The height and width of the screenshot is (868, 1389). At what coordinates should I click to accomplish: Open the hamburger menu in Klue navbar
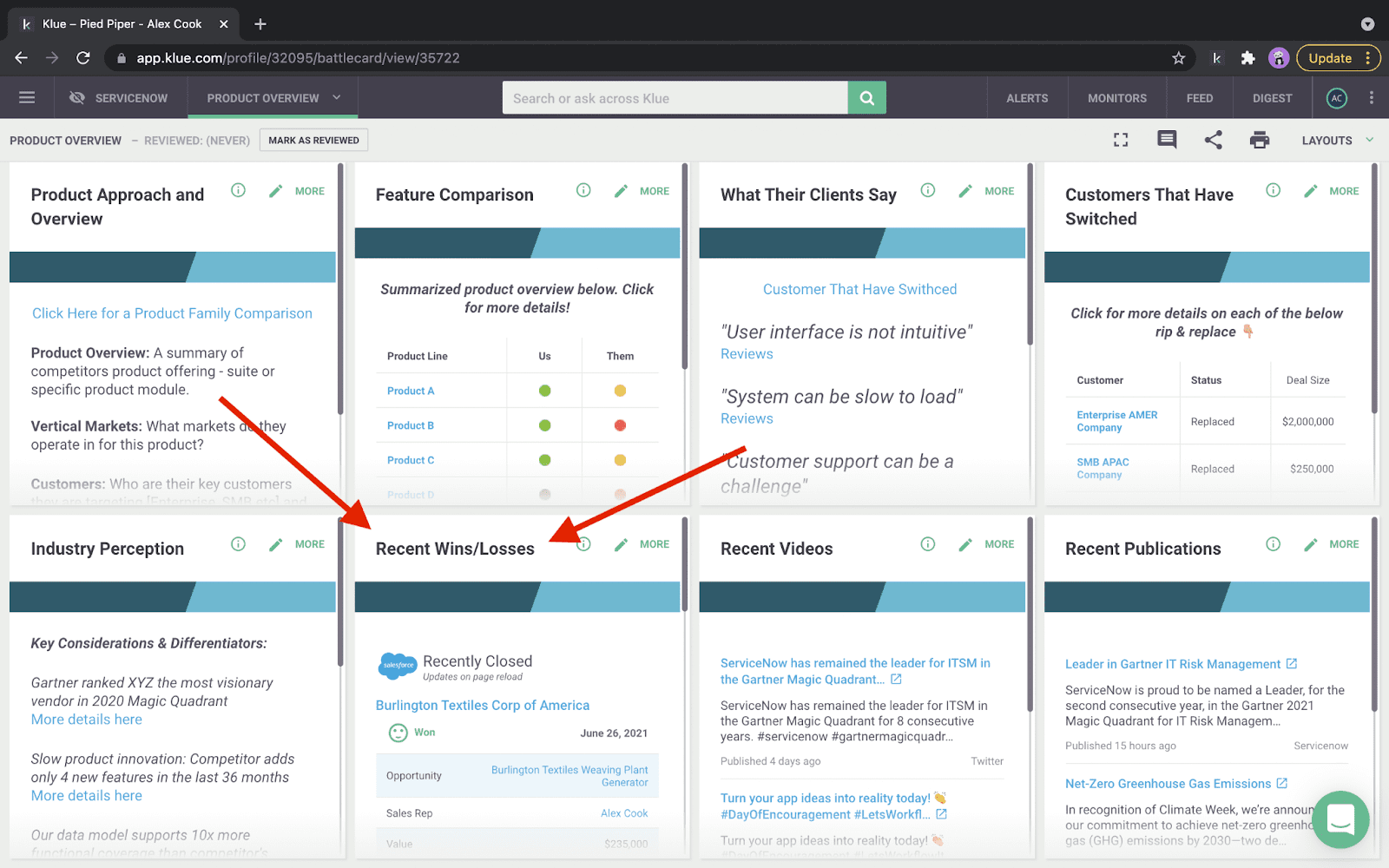point(27,98)
